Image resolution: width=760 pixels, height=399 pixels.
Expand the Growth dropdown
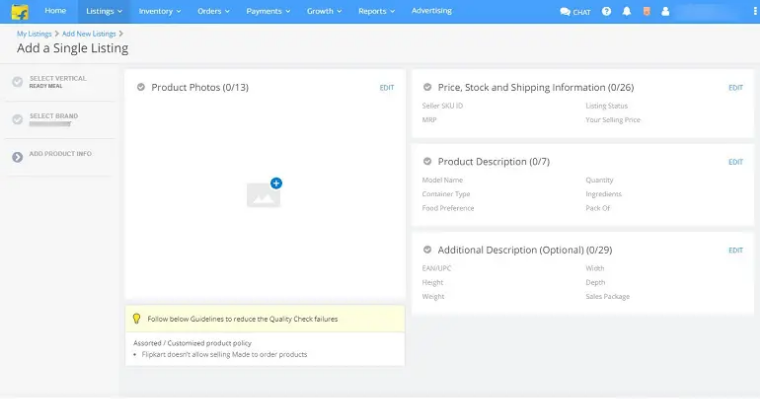pyautogui.click(x=324, y=11)
